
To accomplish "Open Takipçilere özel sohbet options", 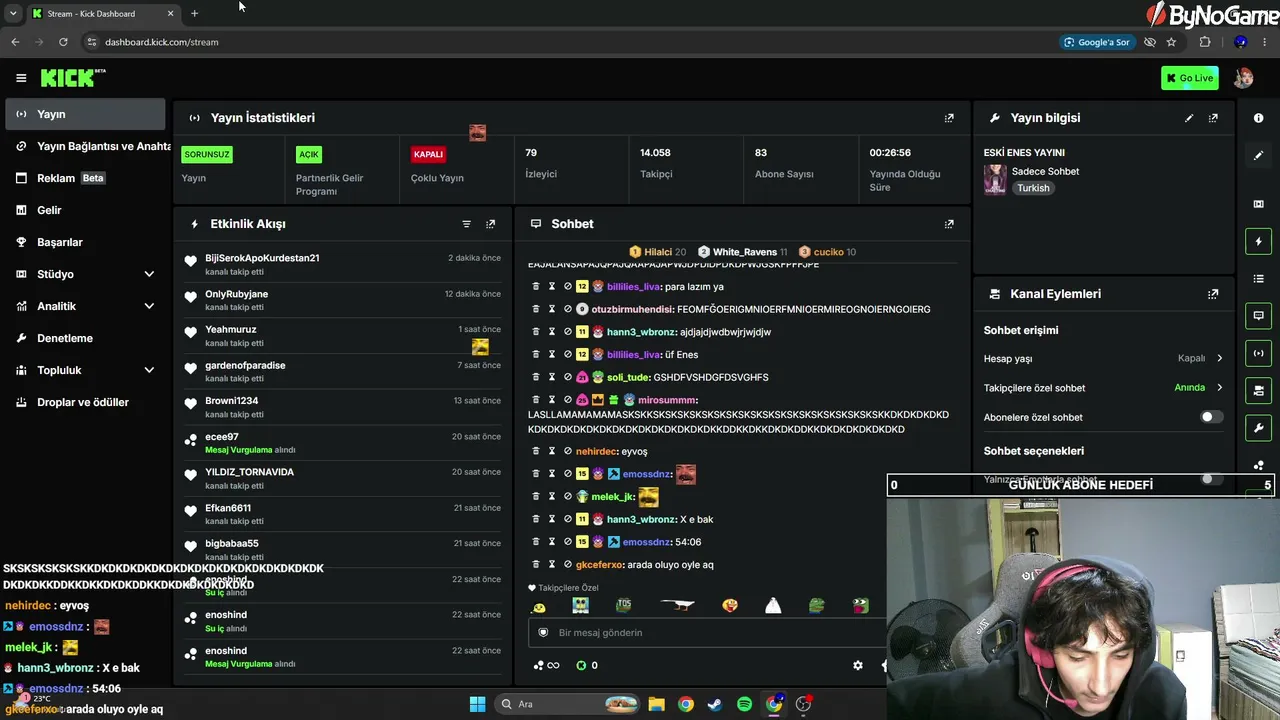I will [x=1219, y=388].
